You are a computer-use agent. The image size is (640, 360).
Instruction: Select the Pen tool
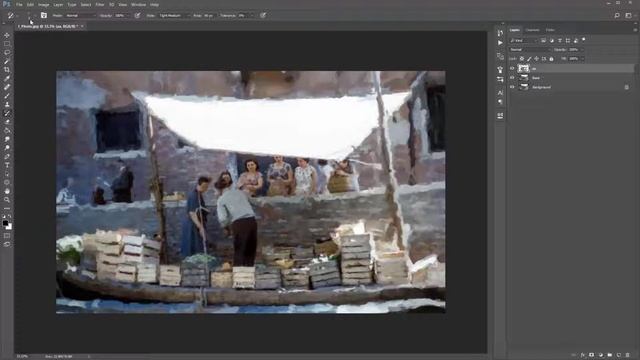(x=7, y=157)
